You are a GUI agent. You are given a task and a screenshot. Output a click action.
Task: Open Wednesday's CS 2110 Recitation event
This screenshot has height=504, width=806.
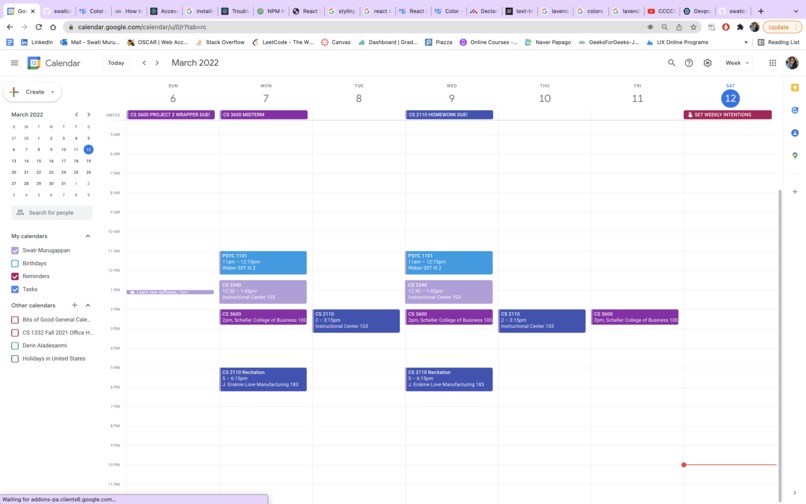click(x=449, y=379)
